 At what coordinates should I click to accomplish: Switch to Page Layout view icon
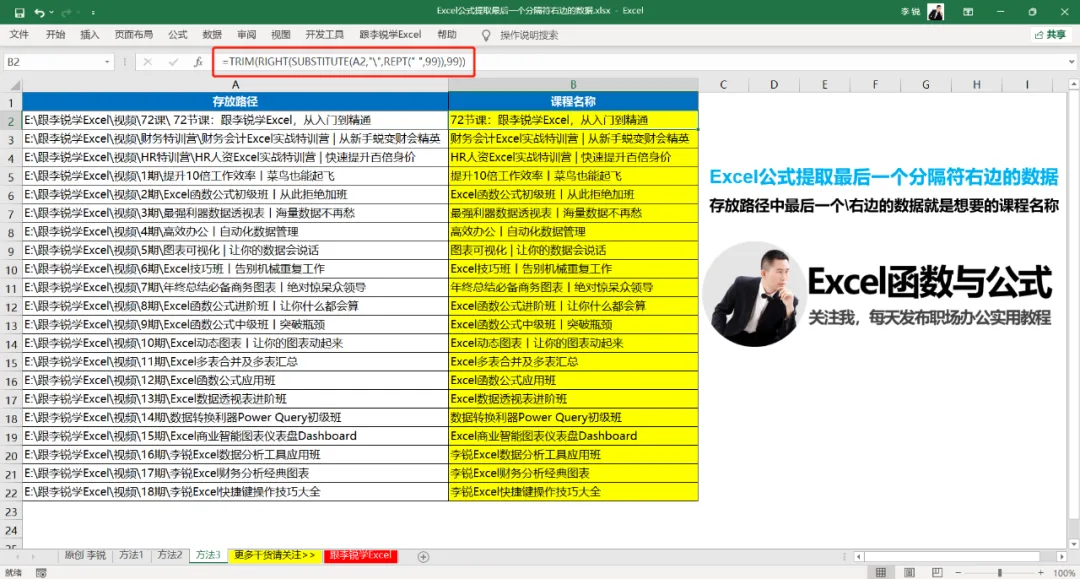coord(909,573)
